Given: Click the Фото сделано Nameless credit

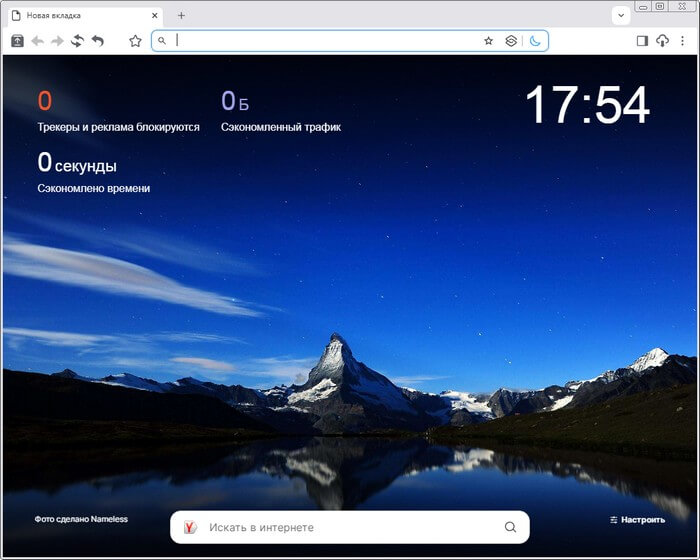Looking at the screenshot, I should tap(81, 519).
